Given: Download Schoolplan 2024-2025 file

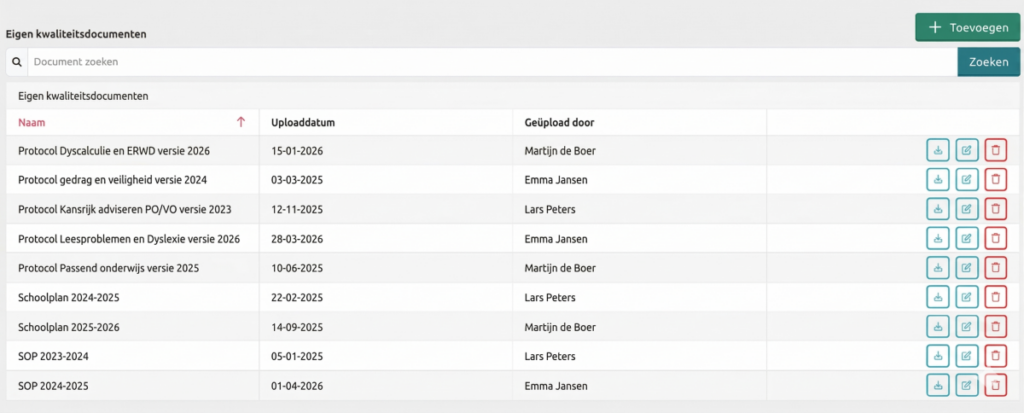Looking at the screenshot, I should [938, 297].
